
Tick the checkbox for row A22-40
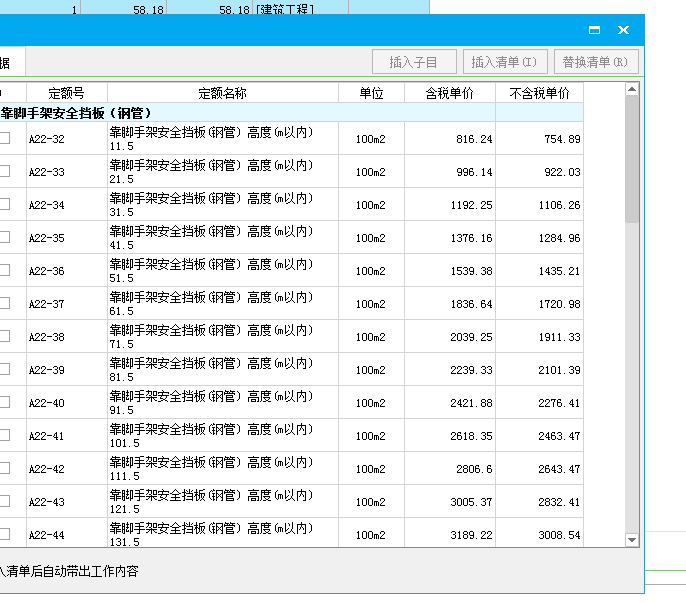[5, 403]
